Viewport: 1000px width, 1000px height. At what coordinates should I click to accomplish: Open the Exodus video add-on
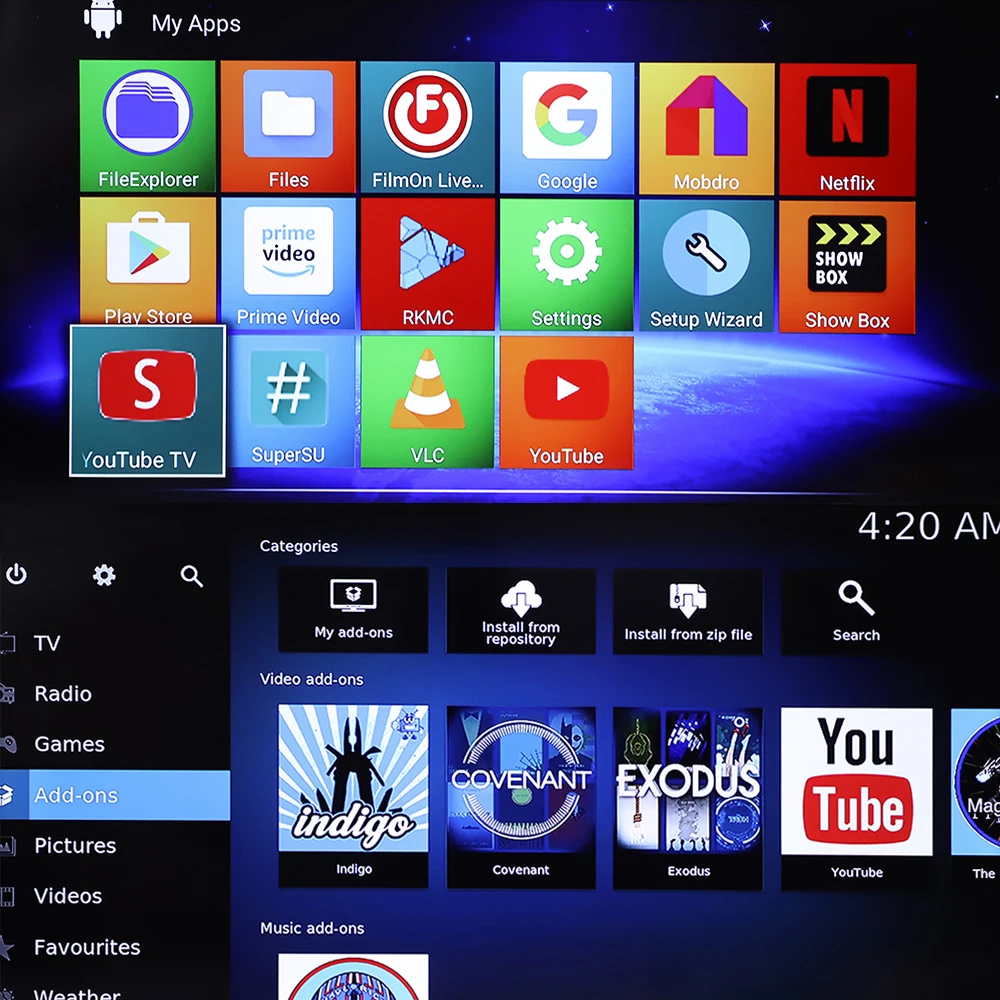pyautogui.click(x=688, y=798)
